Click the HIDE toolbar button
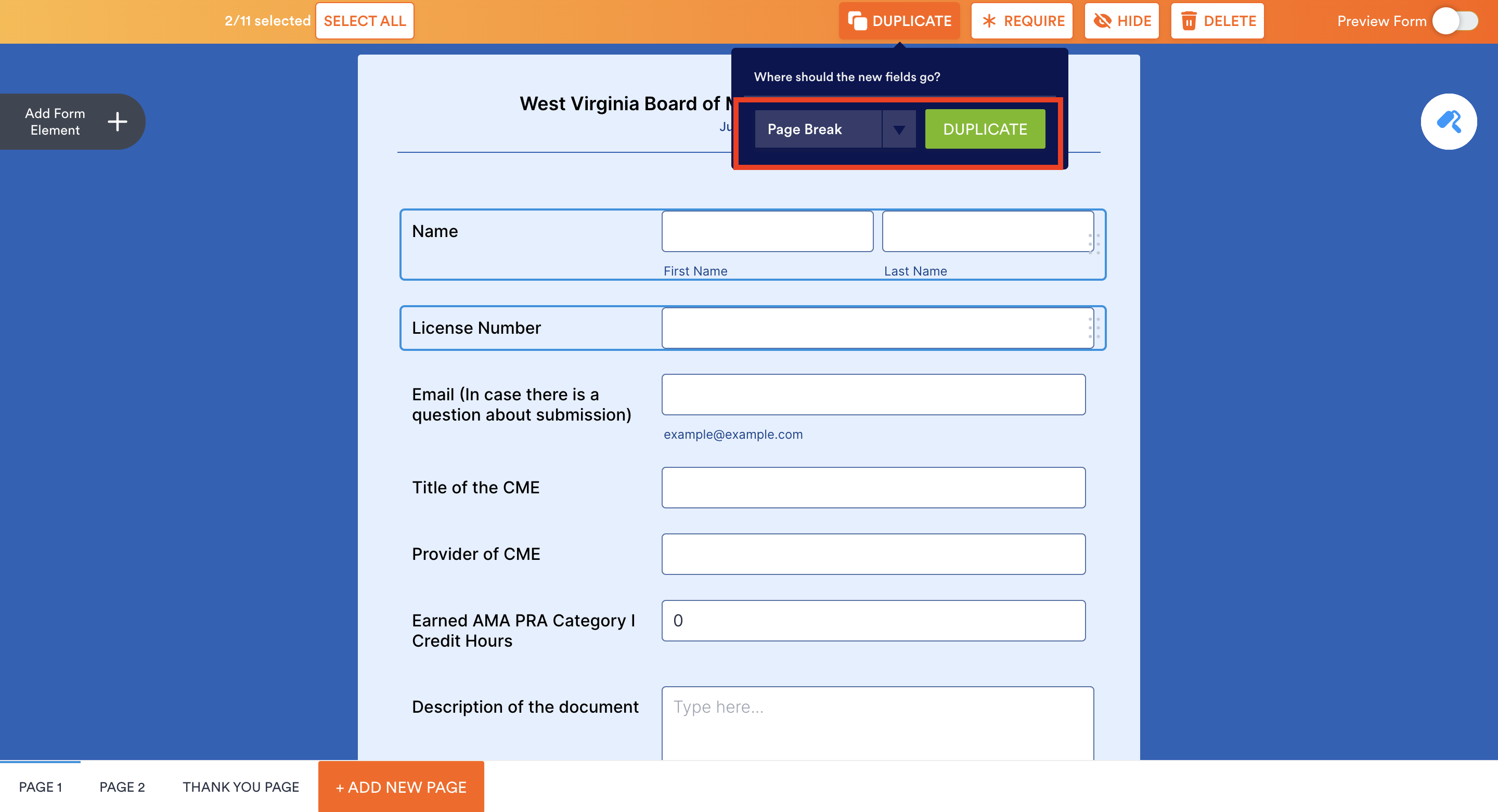Image resolution: width=1498 pixels, height=812 pixels. (x=1122, y=21)
